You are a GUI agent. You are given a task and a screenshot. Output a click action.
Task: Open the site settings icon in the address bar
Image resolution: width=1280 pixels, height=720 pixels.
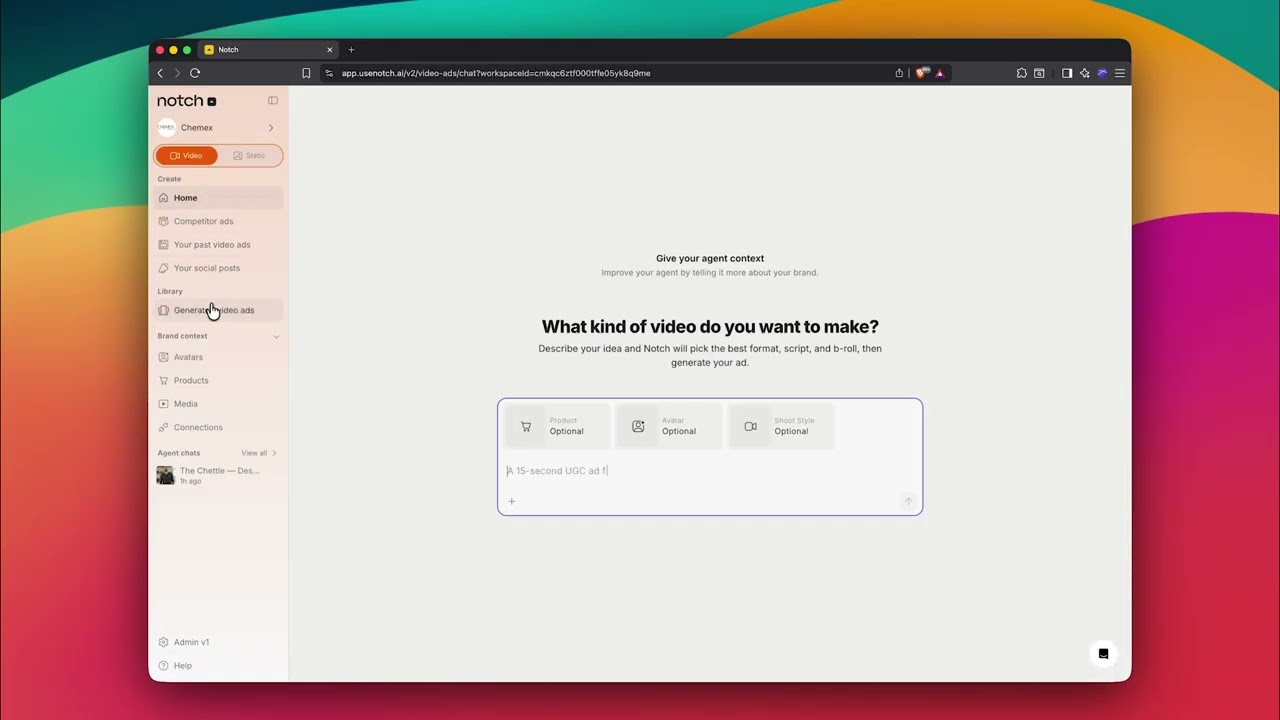(x=329, y=73)
